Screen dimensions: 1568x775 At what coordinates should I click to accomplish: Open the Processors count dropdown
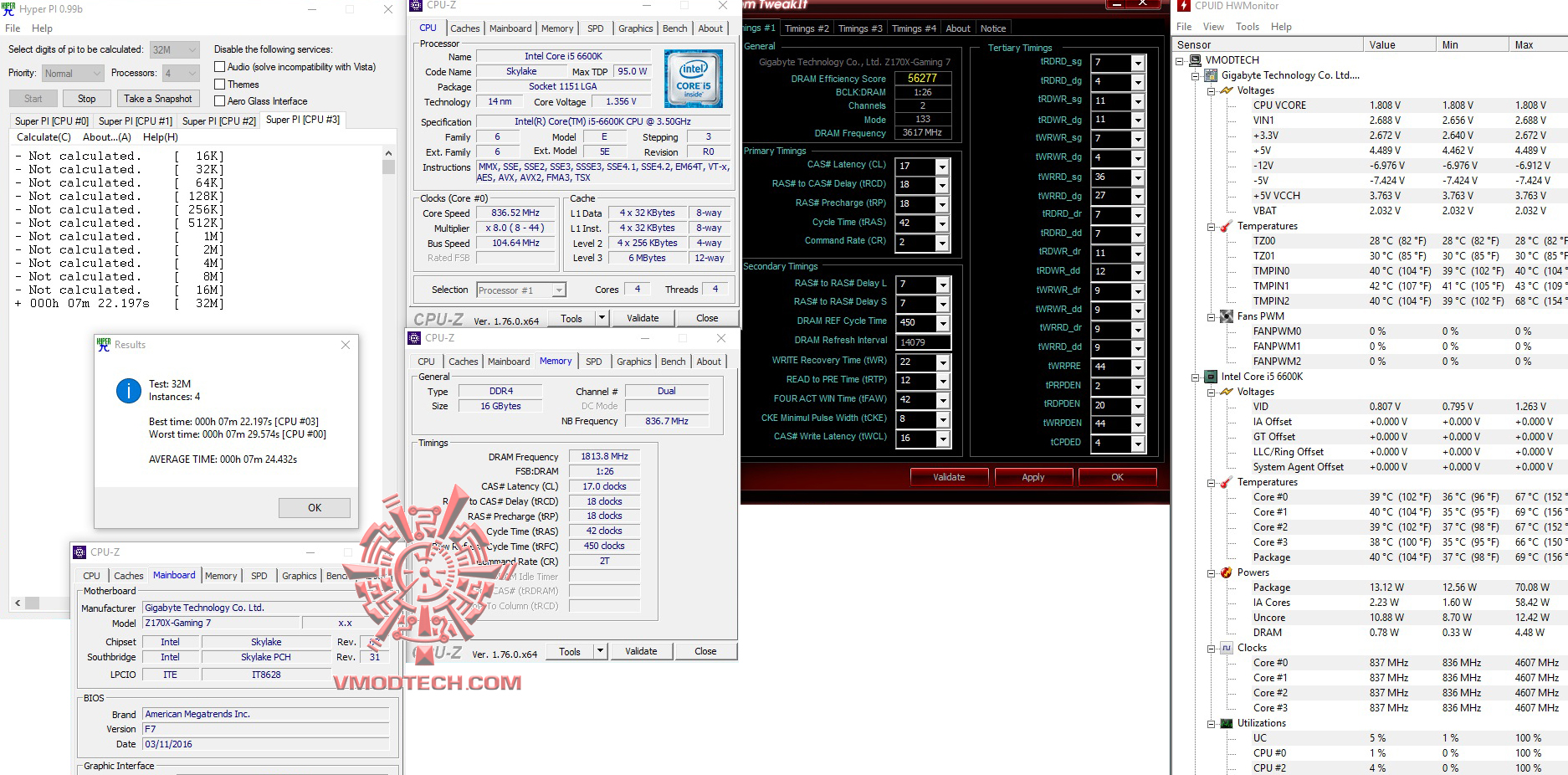coord(181,74)
